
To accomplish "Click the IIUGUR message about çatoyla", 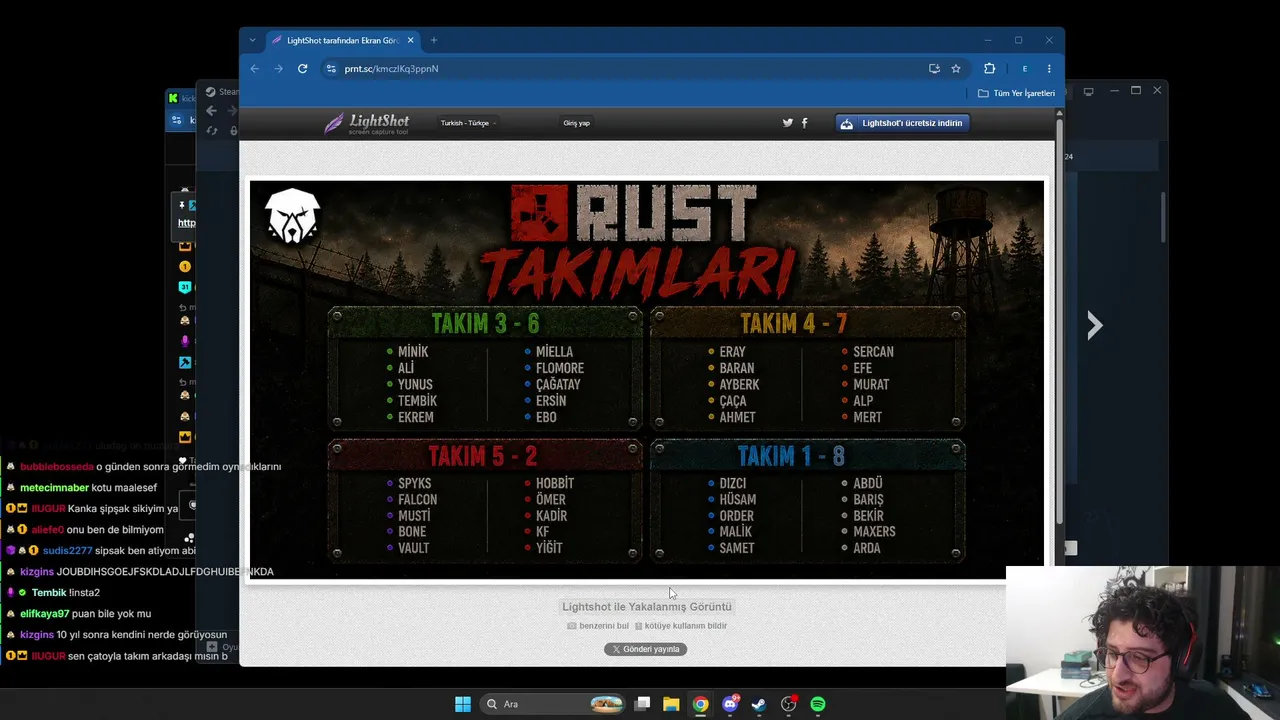I will (148, 656).
